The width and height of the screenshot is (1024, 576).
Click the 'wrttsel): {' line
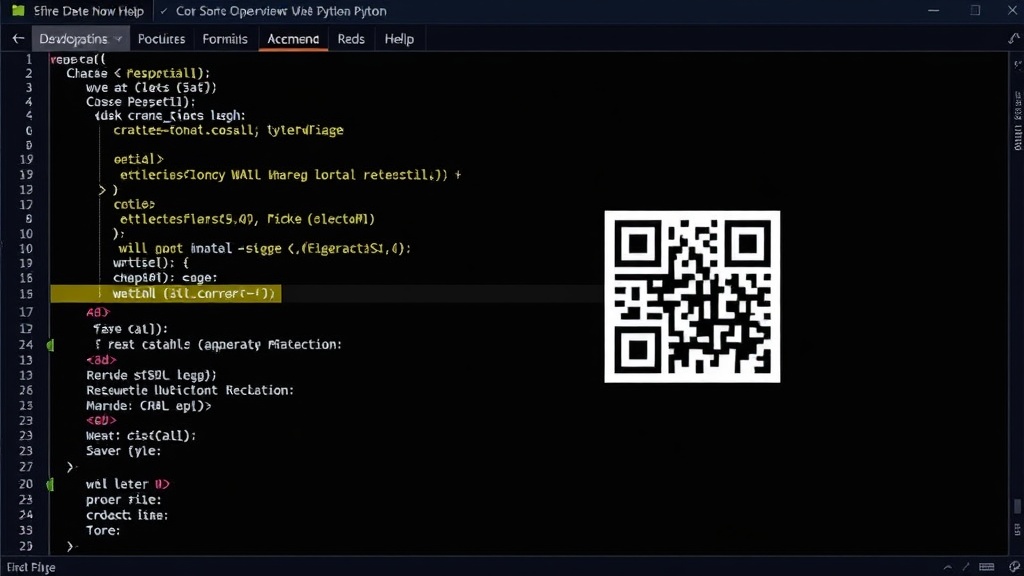click(x=151, y=263)
